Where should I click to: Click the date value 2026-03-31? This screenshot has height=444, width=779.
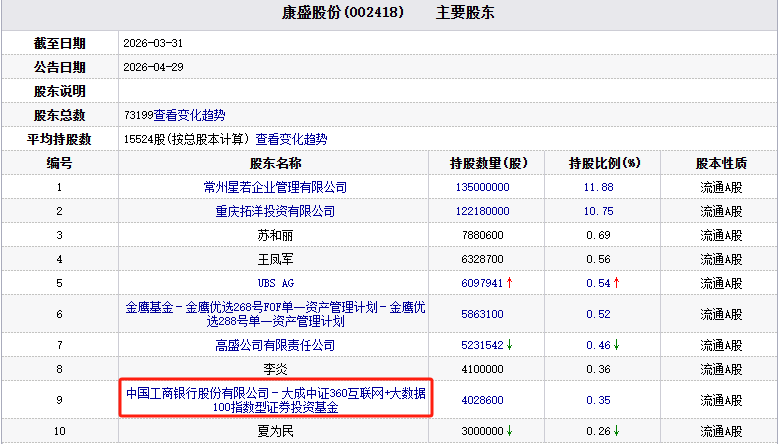pyautogui.click(x=153, y=43)
